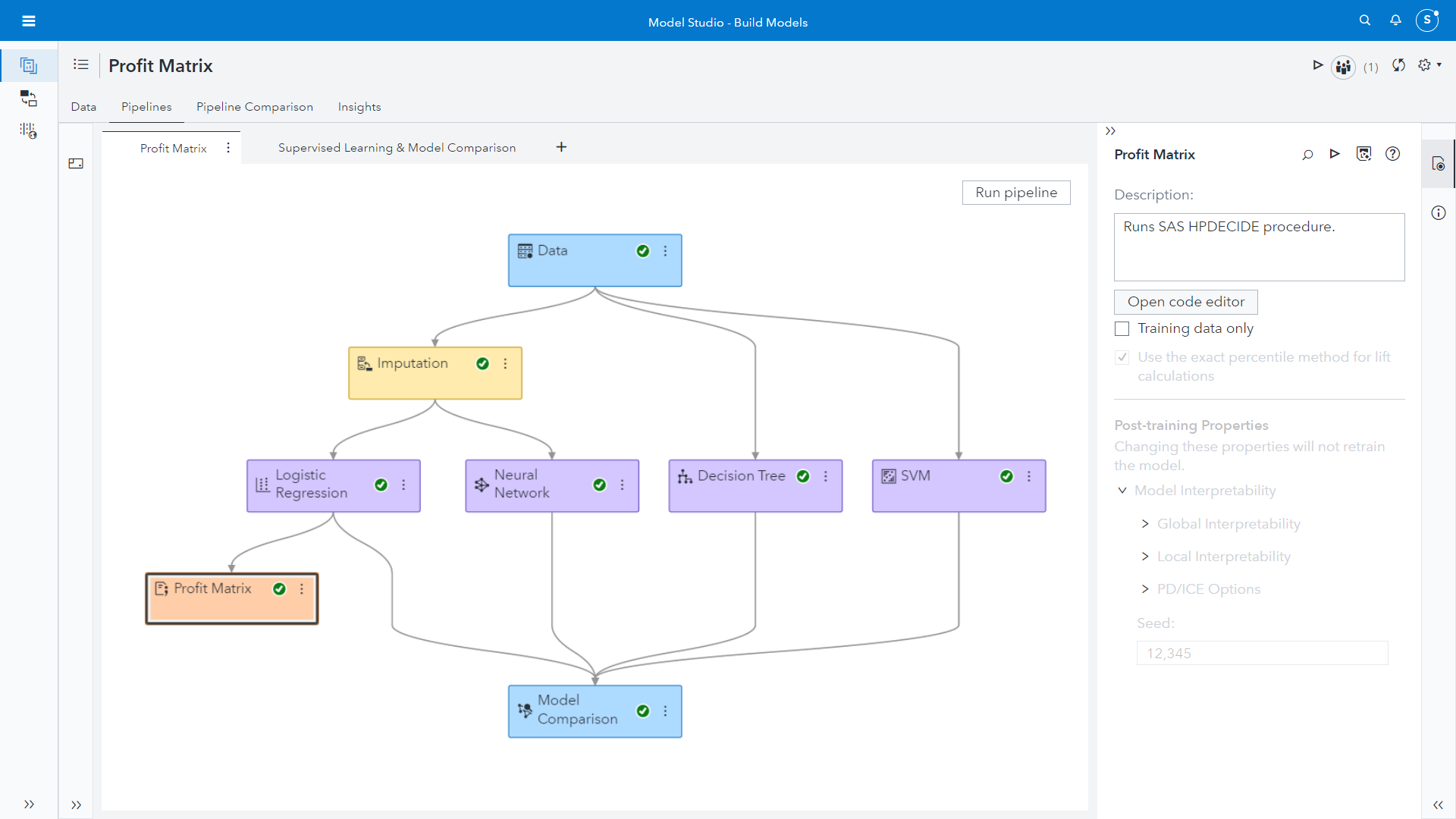Enable the Training data only checkbox
This screenshot has width=1456, height=819.
pos(1122,328)
